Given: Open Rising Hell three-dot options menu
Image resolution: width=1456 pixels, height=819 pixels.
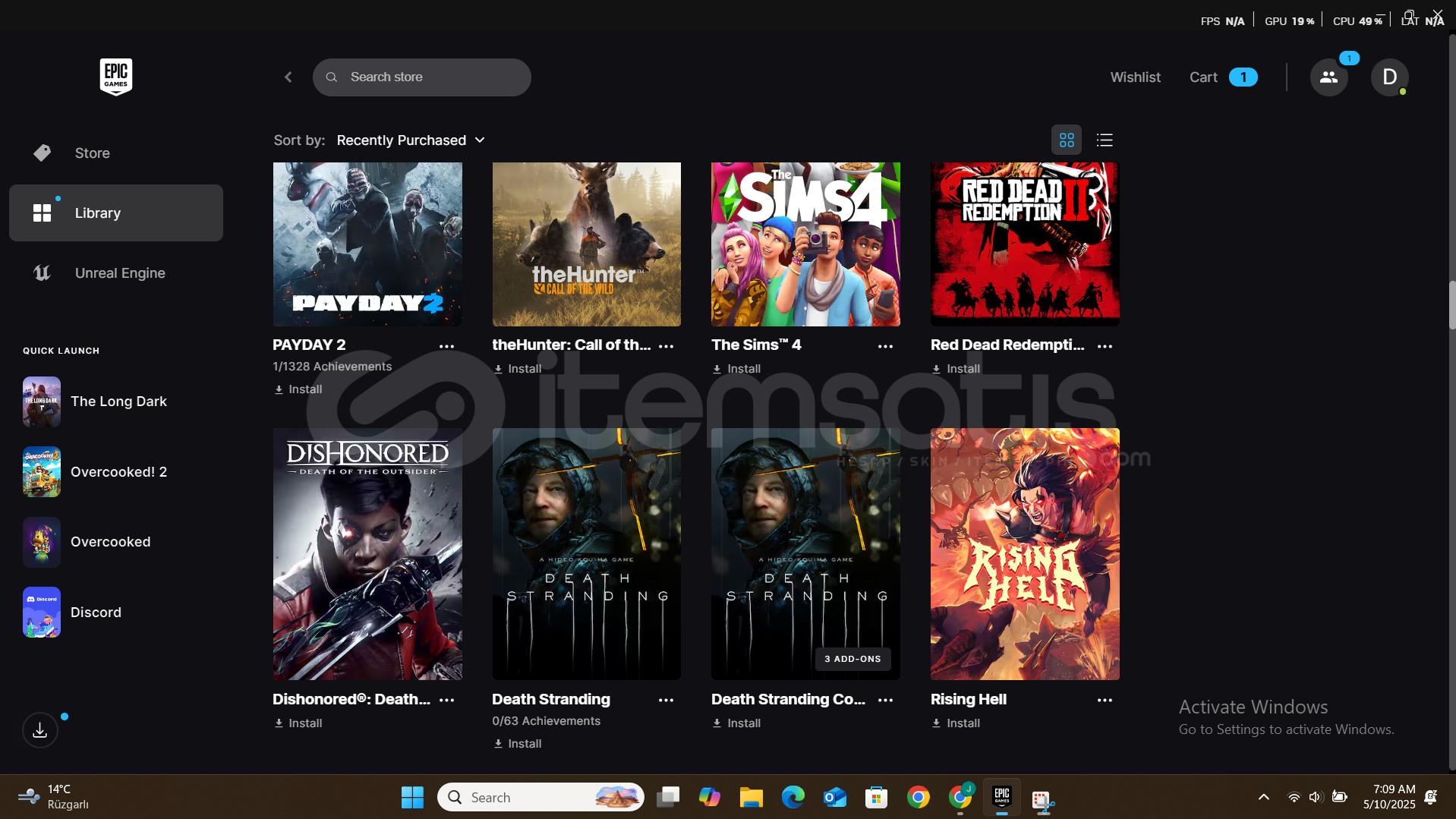Looking at the screenshot, I should click(x=1105, y=701).
